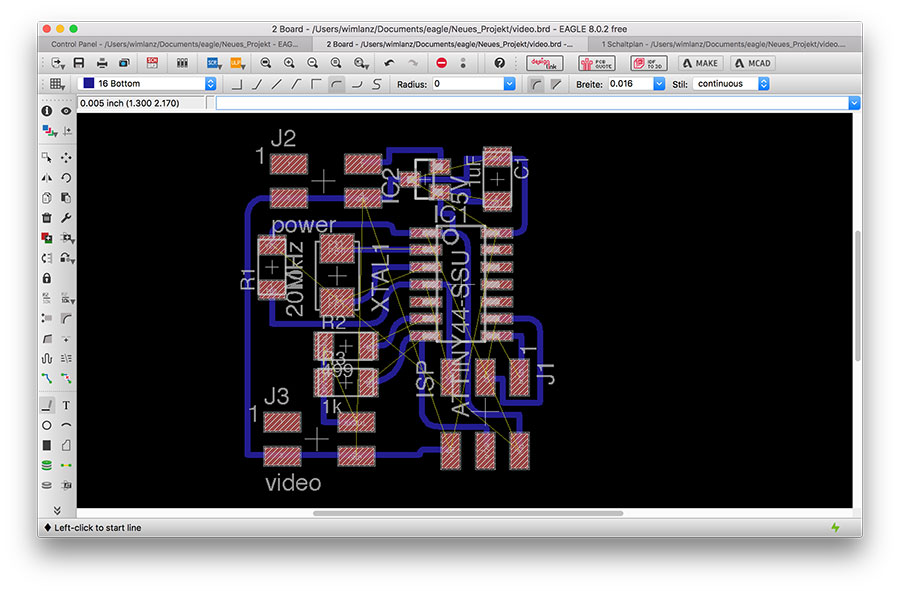Enable the straight miter style

click(x=556, y=84)
